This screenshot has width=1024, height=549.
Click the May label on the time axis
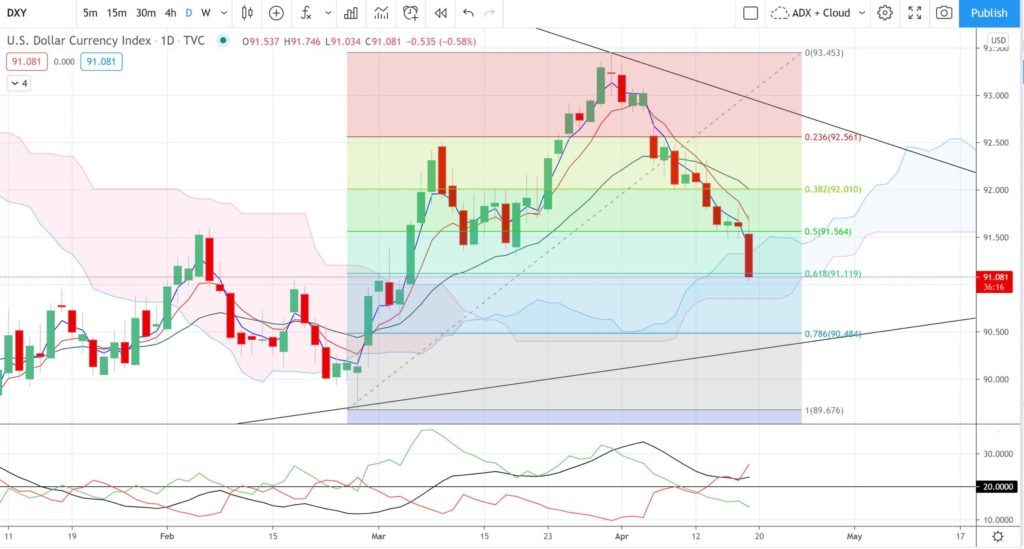point(854,537)
